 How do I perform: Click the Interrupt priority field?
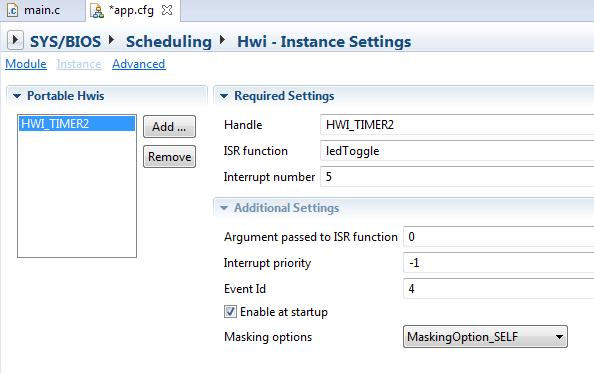[499, 263]
